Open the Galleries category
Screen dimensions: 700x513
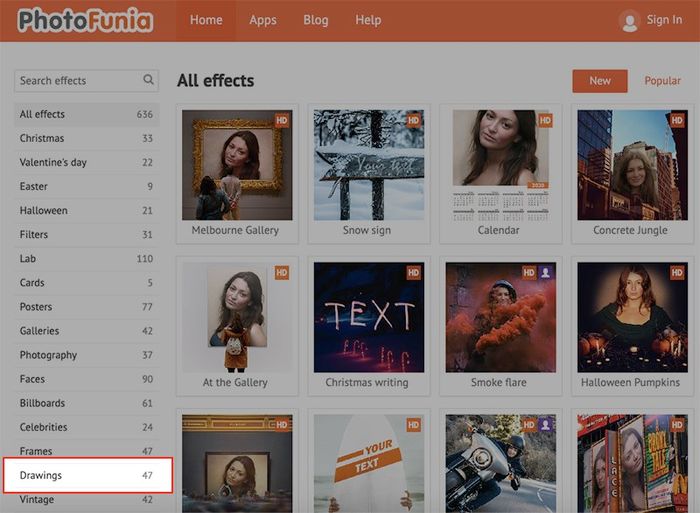[x=87, y=331]
